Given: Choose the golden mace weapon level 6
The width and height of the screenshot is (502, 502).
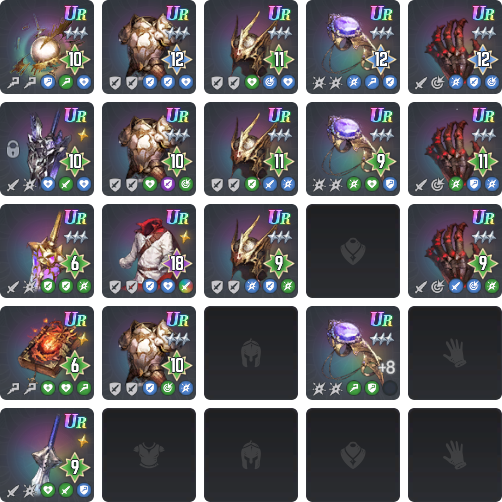Looking at the screenshot, I should click(x=47, y=251).
